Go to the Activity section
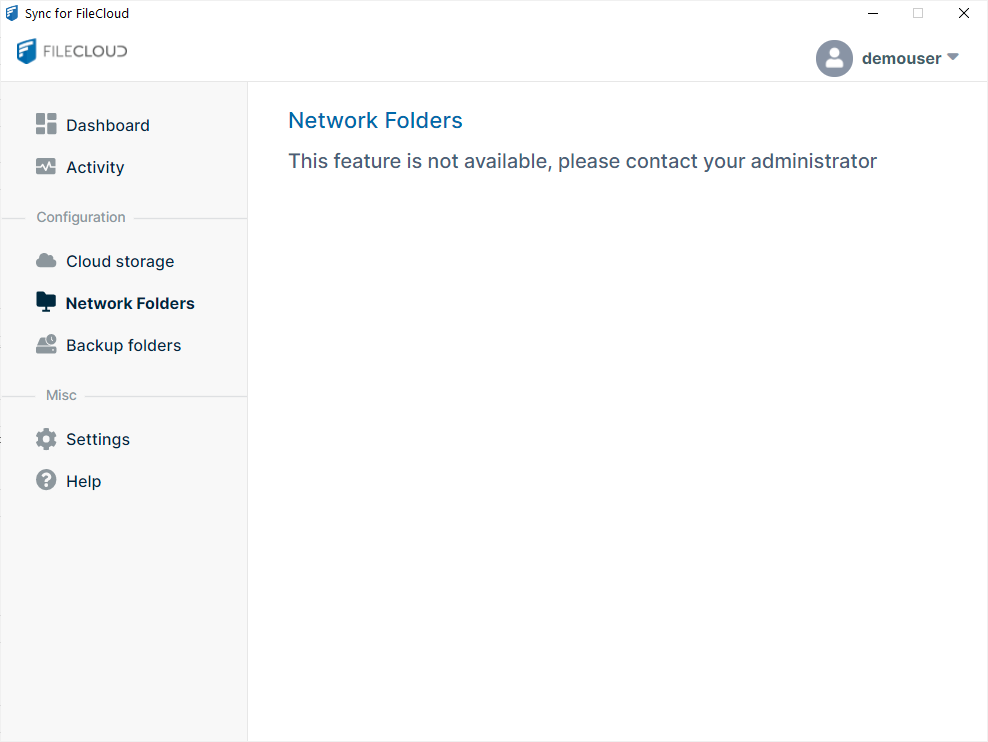 pyautogui.click(x=95, y=167)
